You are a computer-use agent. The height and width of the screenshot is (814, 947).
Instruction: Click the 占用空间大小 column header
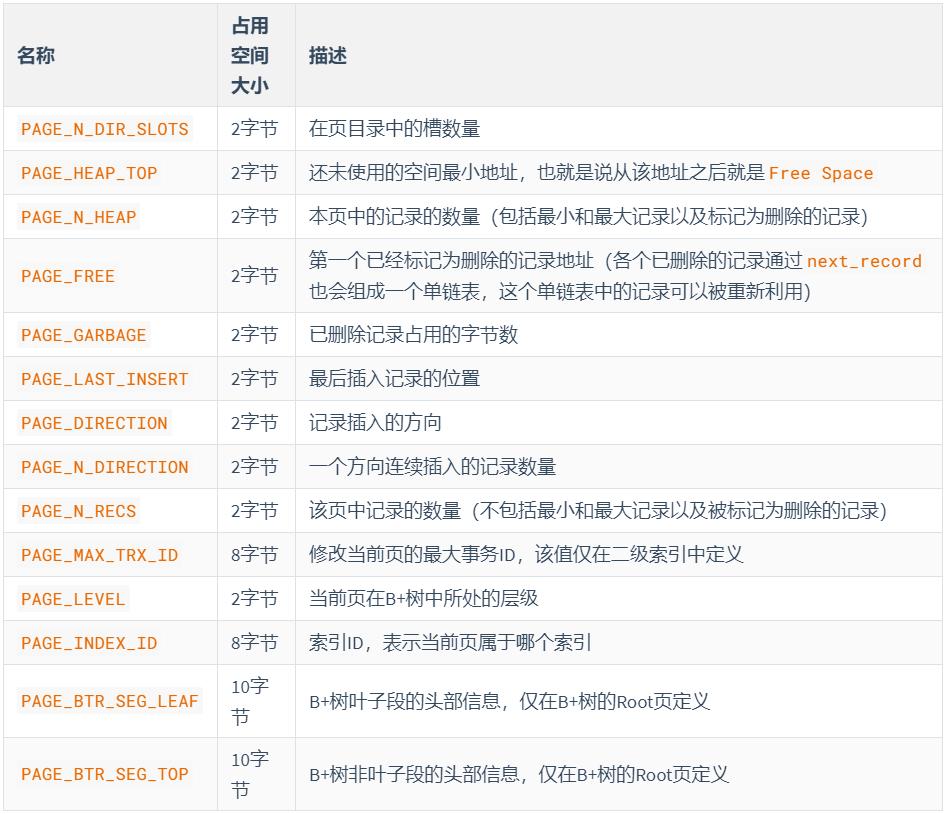(x=248, y=56)
